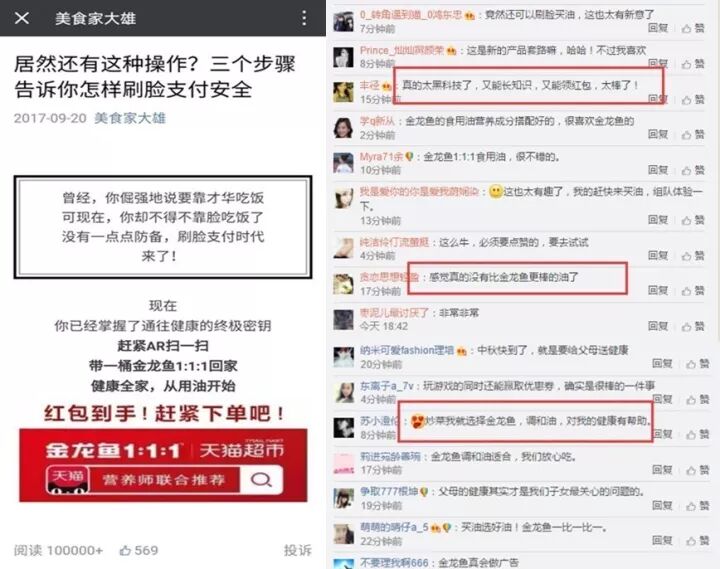
Task: Like the 父母的健康 comment by 争取777根坤
Action: pyautogui.click(x=698, y=506)
